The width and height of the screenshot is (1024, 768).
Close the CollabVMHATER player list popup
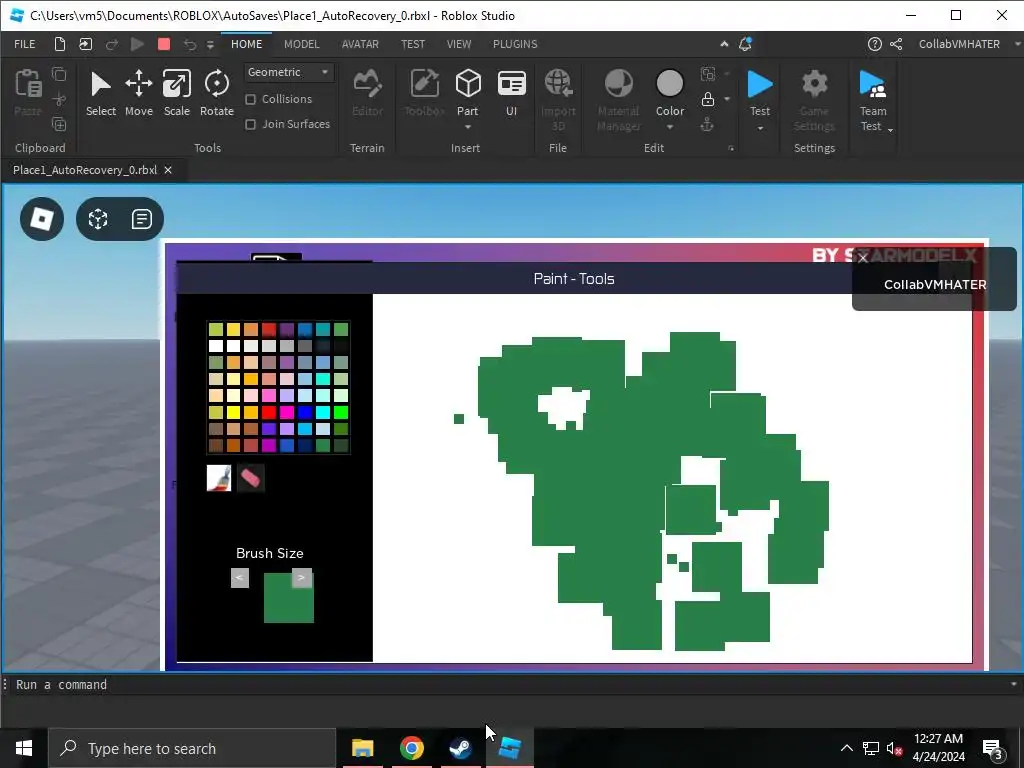863,258
